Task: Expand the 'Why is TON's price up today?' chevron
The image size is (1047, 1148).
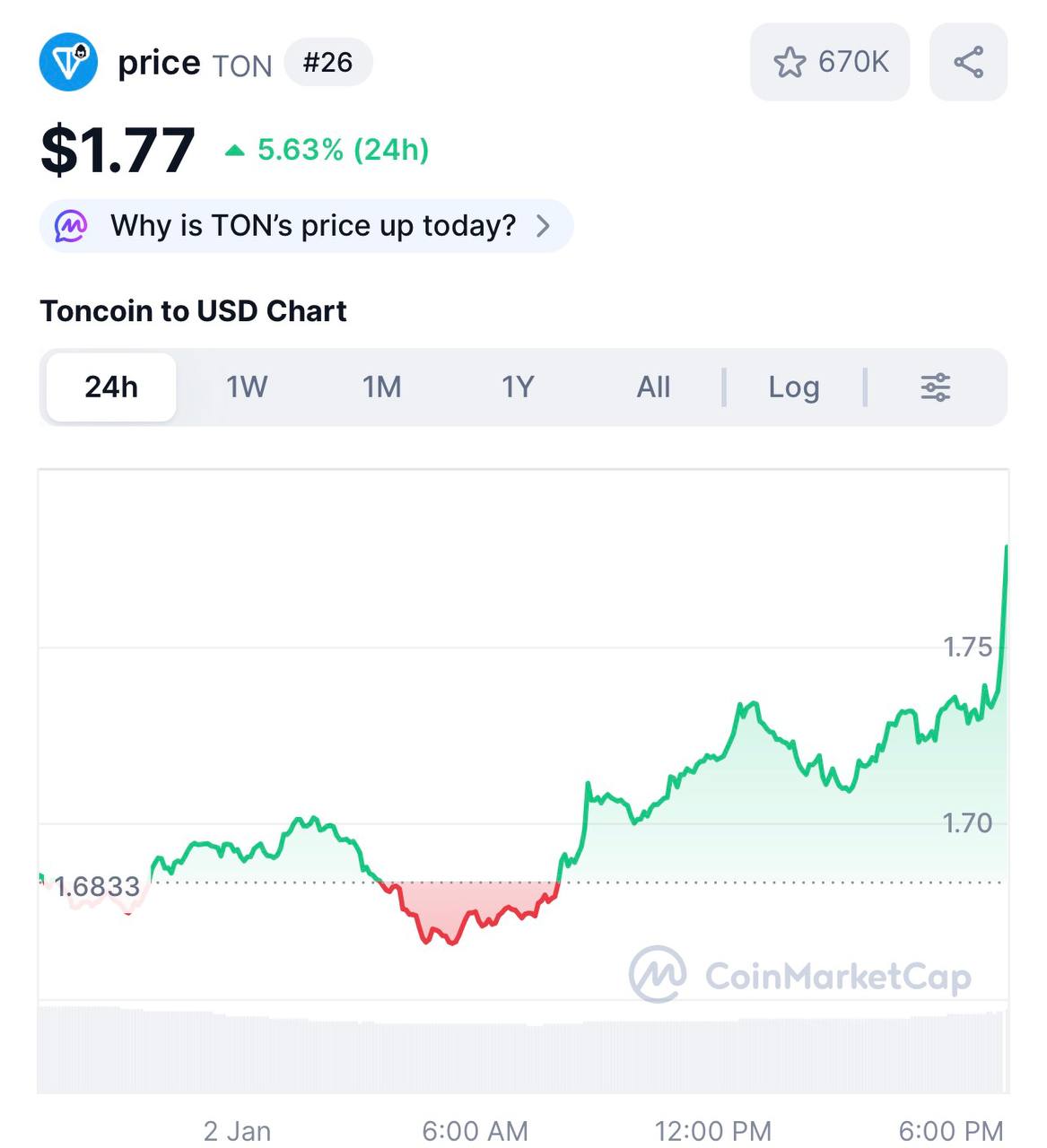Action: (543, 226)
